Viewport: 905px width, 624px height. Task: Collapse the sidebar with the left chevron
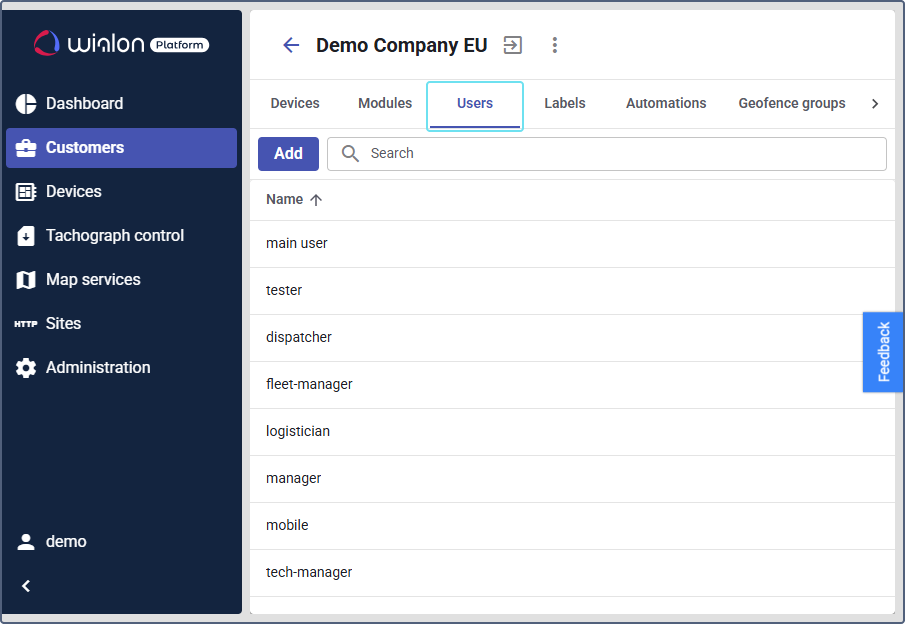pos(26,586)
